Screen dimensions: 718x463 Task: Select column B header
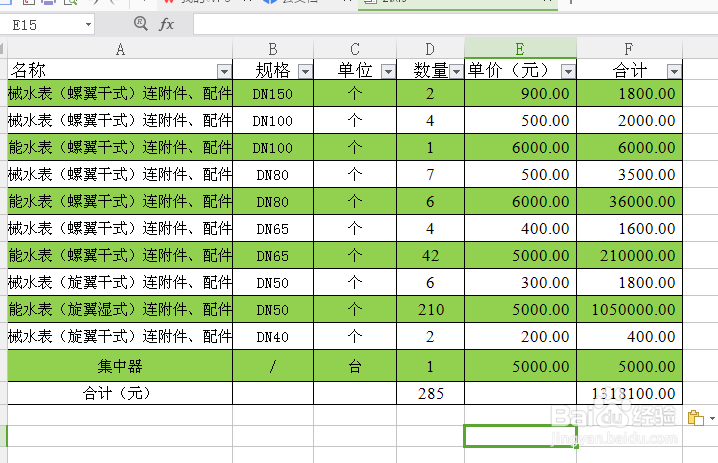pyautogui.click(x=273, y=49)
